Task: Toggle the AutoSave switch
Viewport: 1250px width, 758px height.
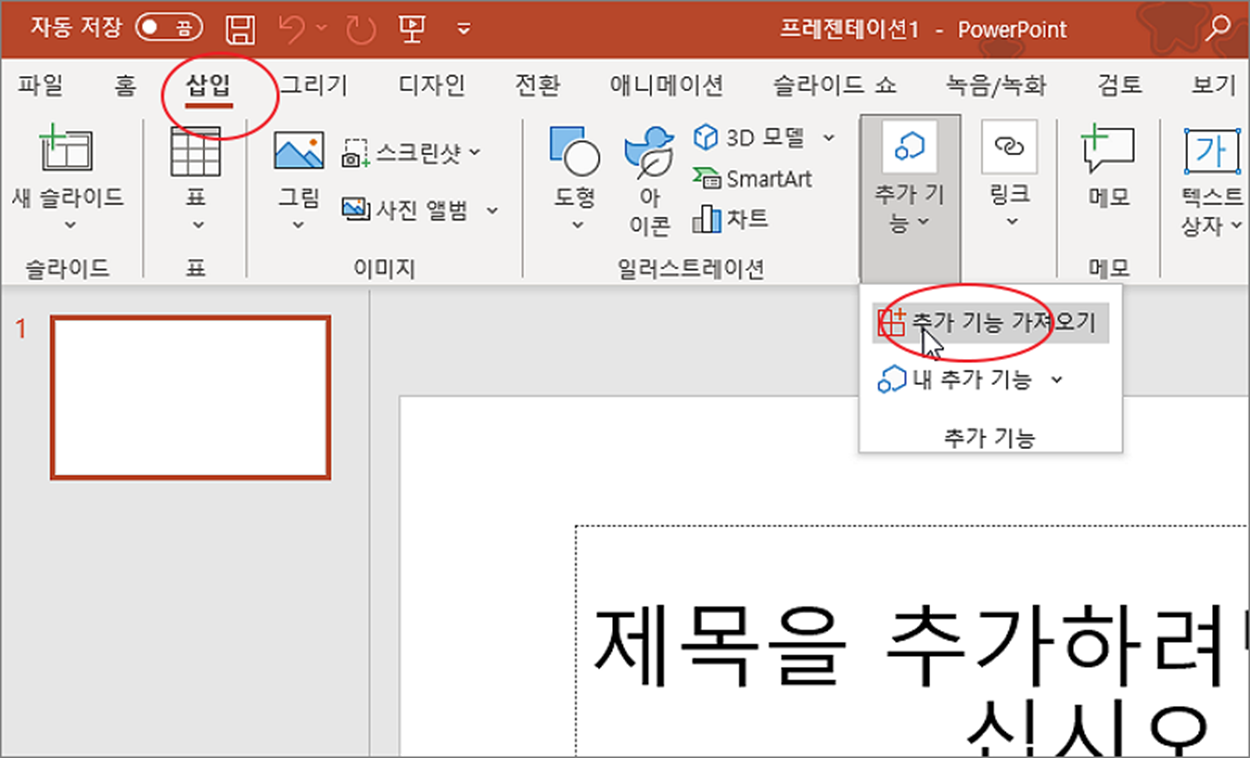Action: [x=168, y=28]
